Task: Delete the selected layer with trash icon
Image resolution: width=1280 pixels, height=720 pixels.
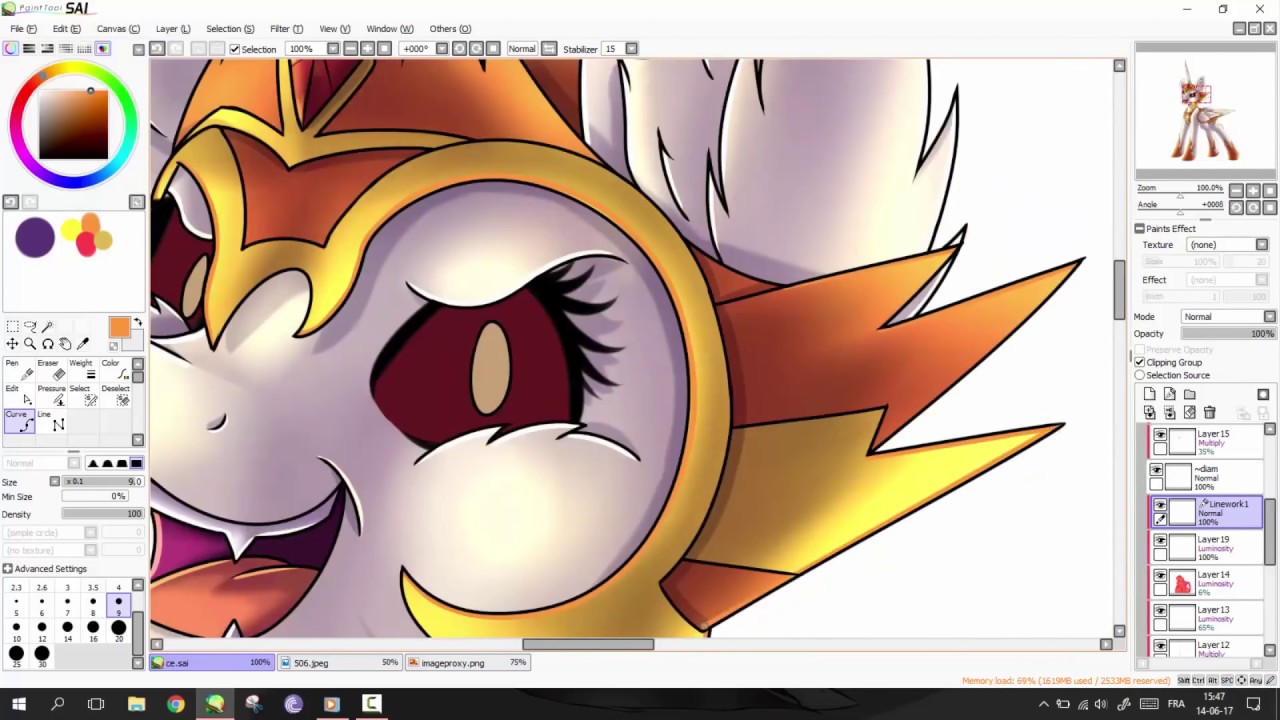Action: (1209, 412)
